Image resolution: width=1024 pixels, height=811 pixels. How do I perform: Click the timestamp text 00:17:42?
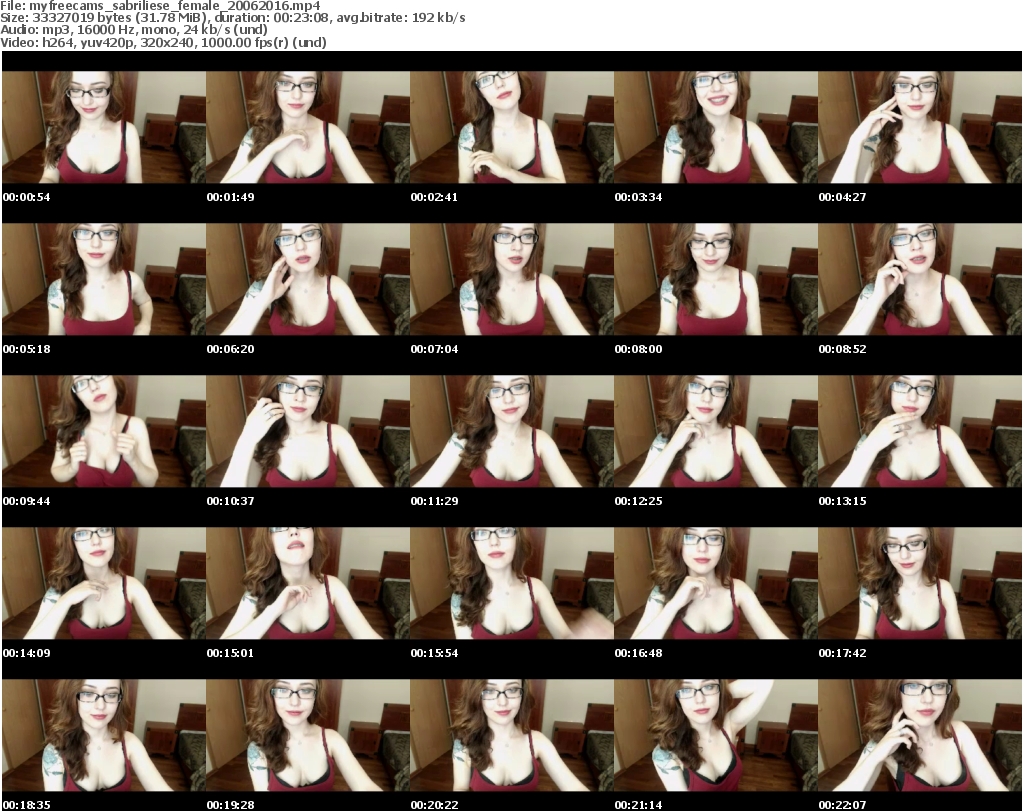point(842,653)
